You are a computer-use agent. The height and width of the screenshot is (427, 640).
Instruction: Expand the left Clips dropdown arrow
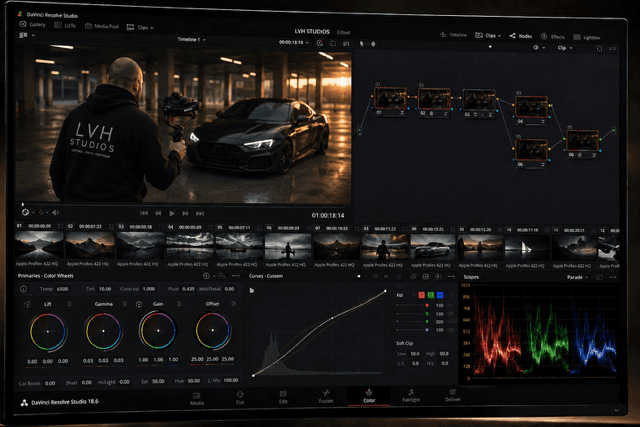tap(152, 28)
